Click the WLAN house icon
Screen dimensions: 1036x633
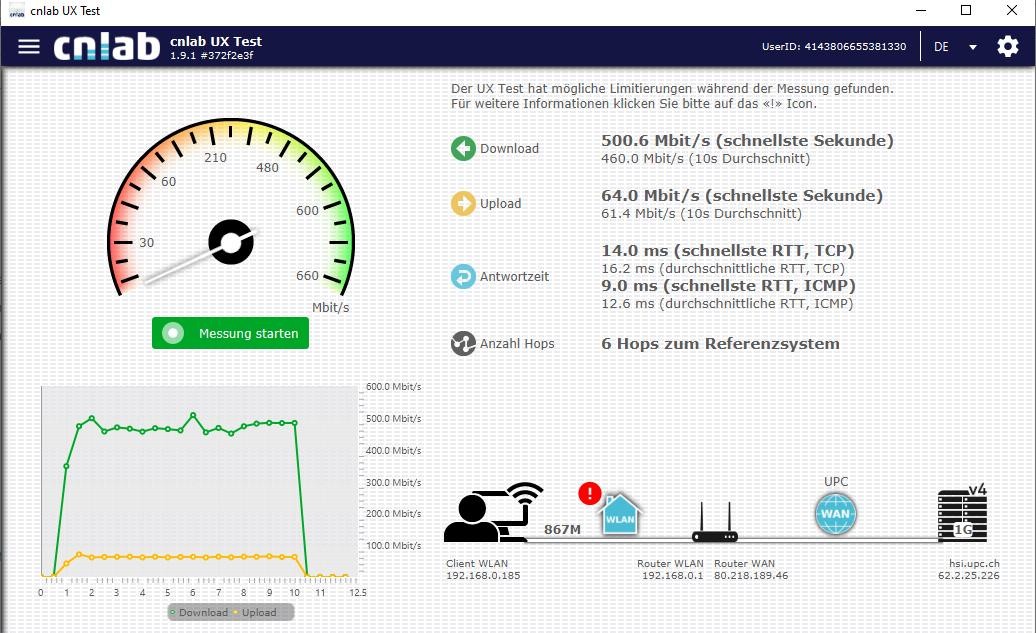click(617, 517)
